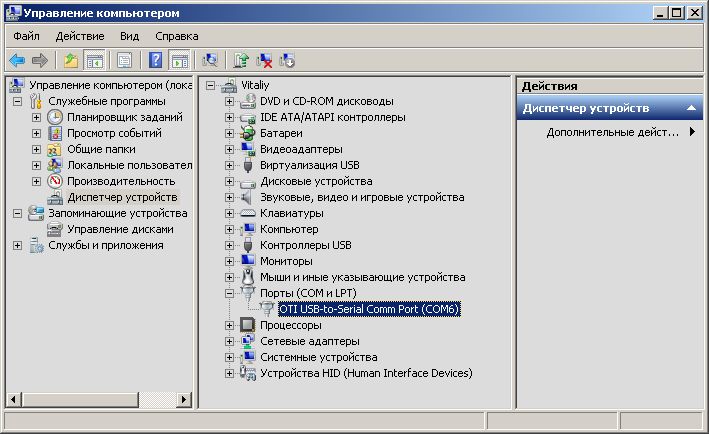Image resolution: width=709 pixels, height=434 pixels.
Task: Click the Клавиатуры keyboard icon
Action: tap(248, 213)
